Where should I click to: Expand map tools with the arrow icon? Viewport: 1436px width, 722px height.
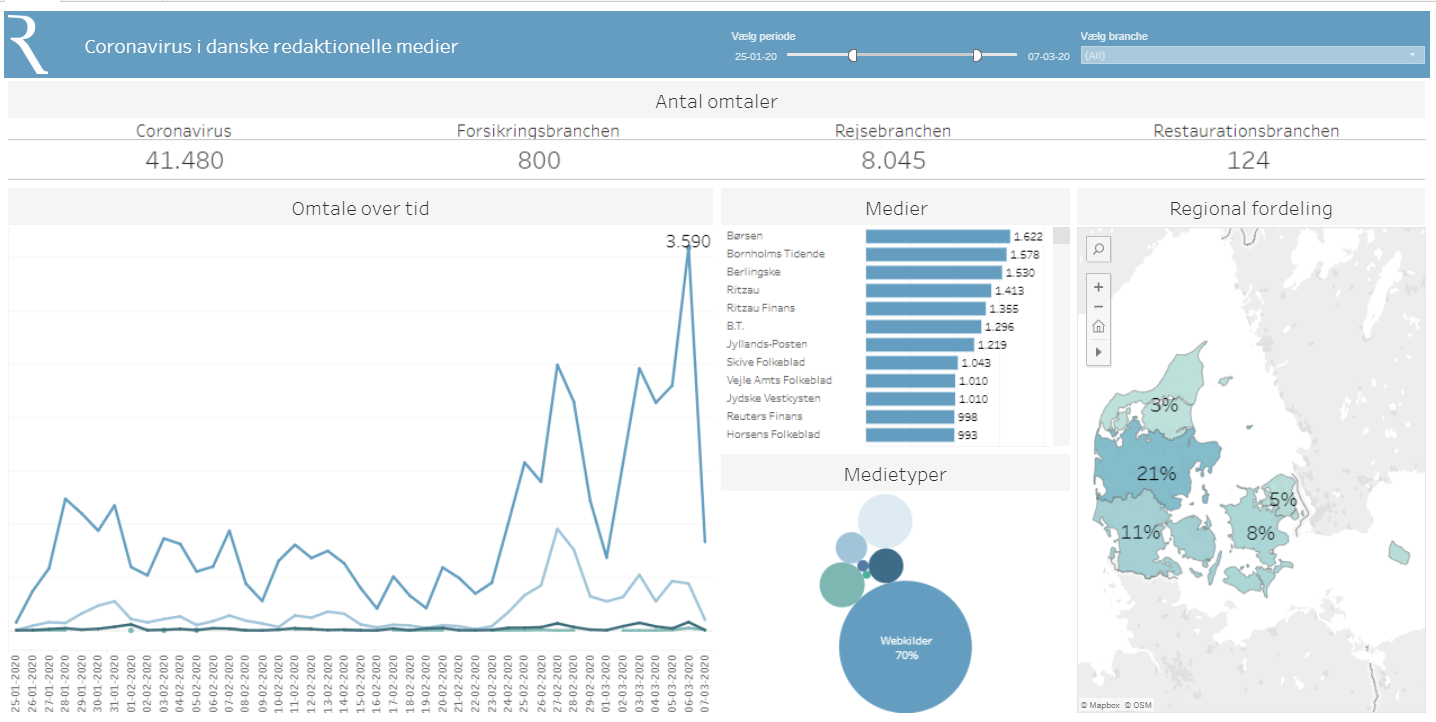click(1098, 352)
